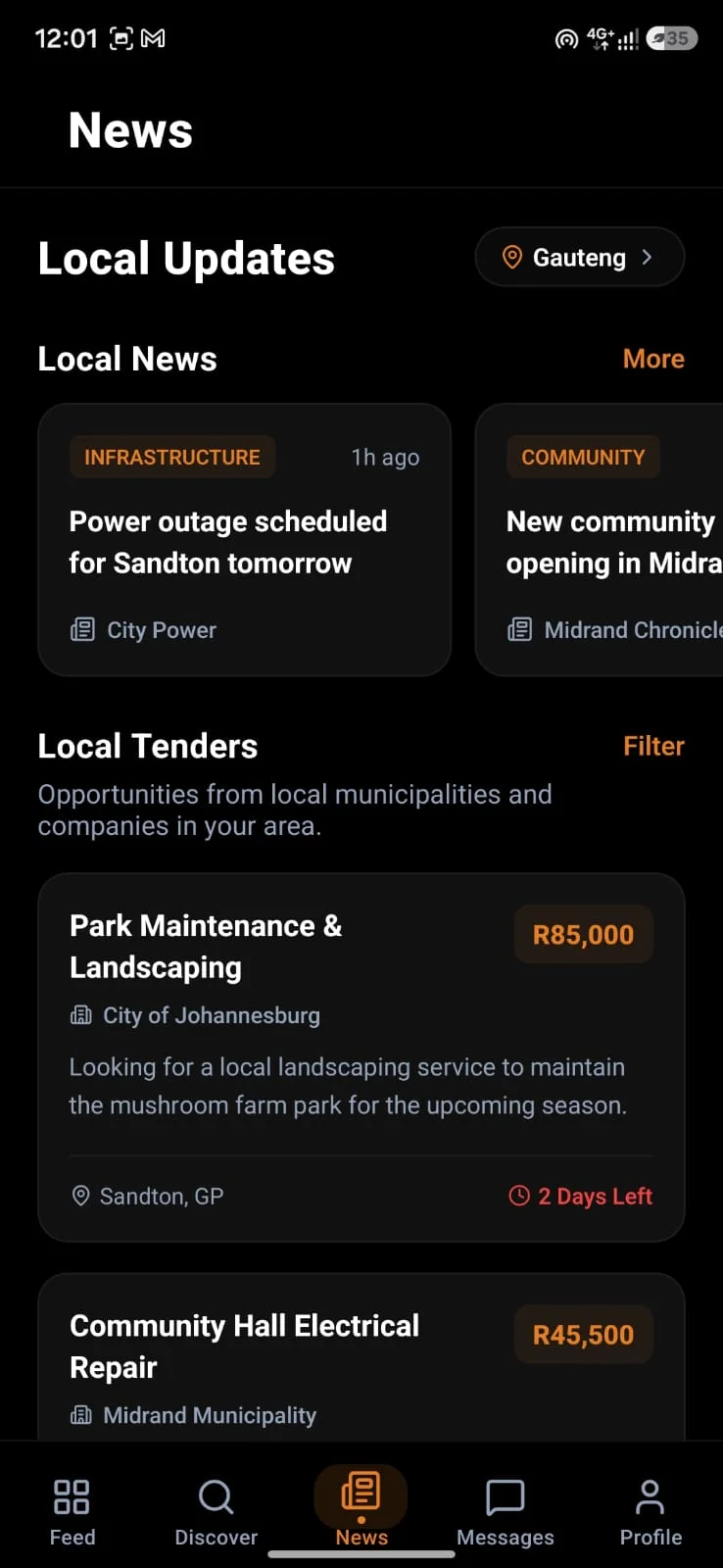The image size is (723, 1568).
Task: Open the Feed tab grid icon
Action: click(72, 1496)
